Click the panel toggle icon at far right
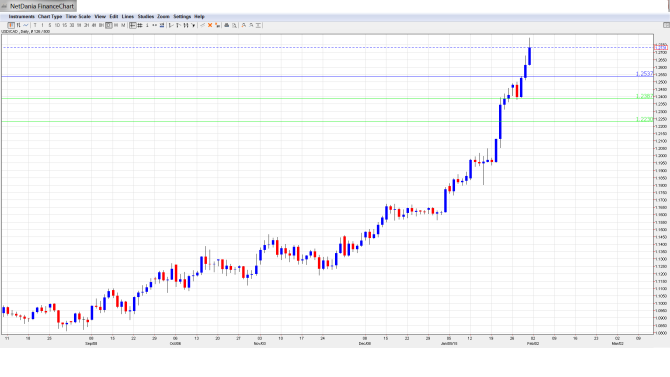This screenshot has width=670, height=377. pyautogui.click(x=666, y=25)
